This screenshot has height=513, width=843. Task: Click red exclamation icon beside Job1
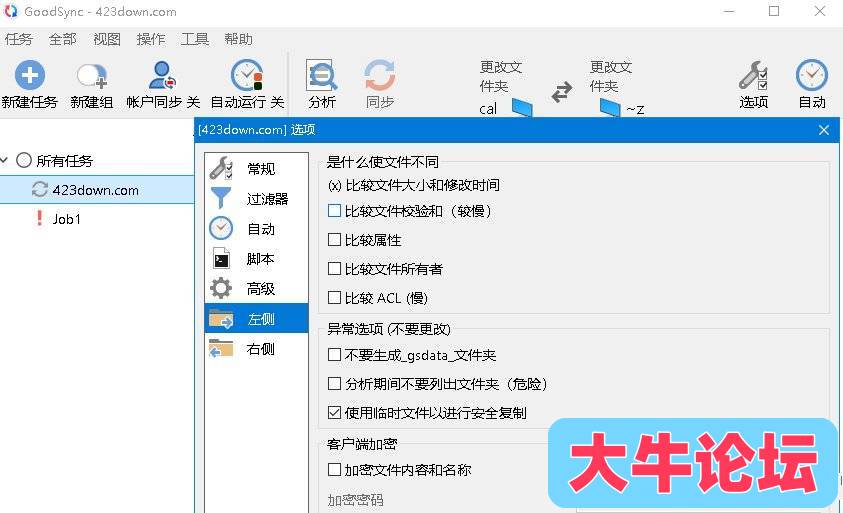coord(39,218)
